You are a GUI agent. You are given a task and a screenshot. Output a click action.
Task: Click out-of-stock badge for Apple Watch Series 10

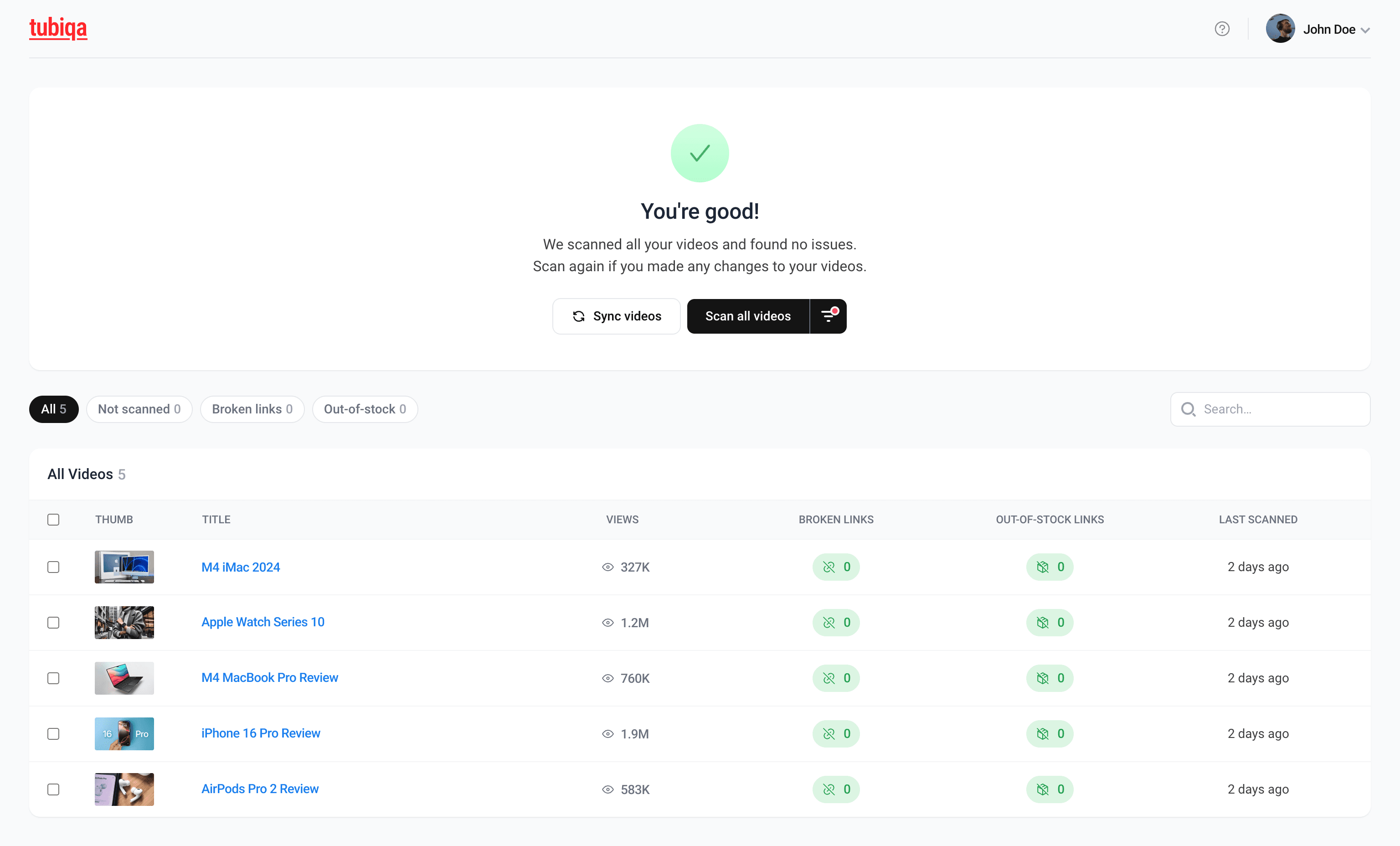(1050, 623)
